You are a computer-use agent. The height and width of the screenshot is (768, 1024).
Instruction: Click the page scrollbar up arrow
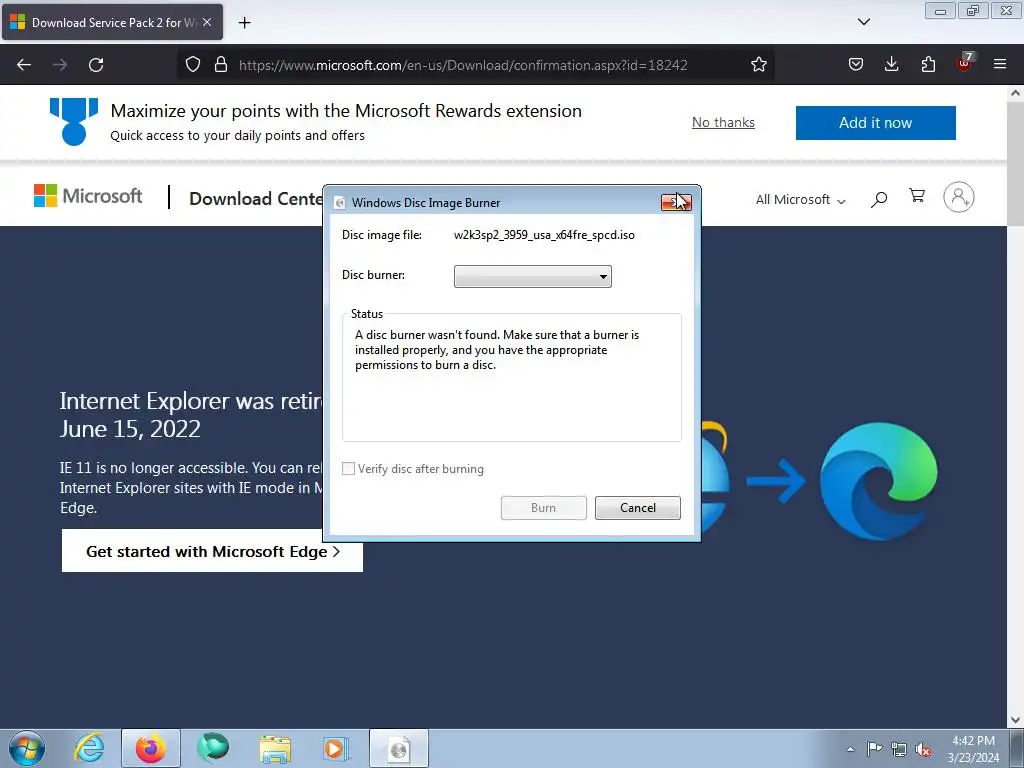coord(1015,93)
